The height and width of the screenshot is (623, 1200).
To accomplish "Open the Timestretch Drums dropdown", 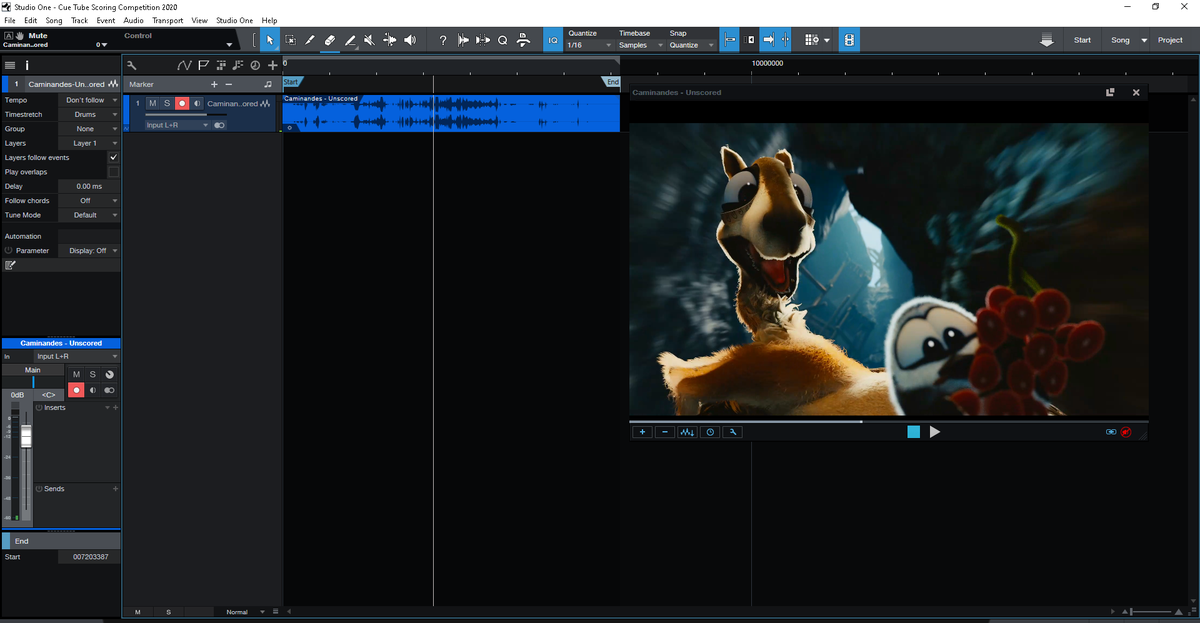I will point(89,115).
